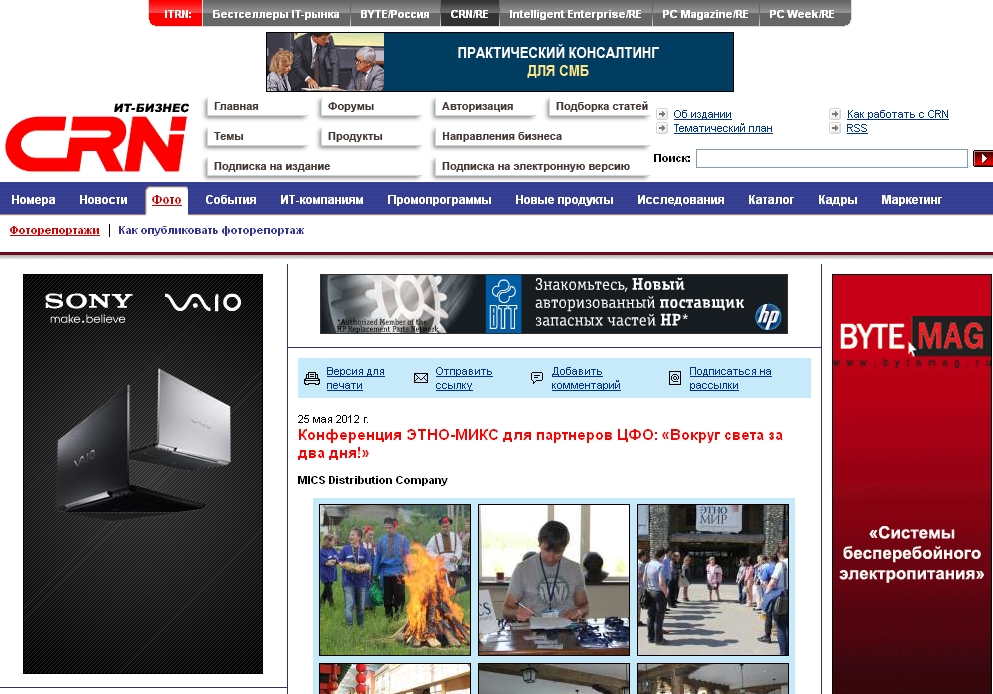Go to Новости in blue navigation bar

coord(103,199)
